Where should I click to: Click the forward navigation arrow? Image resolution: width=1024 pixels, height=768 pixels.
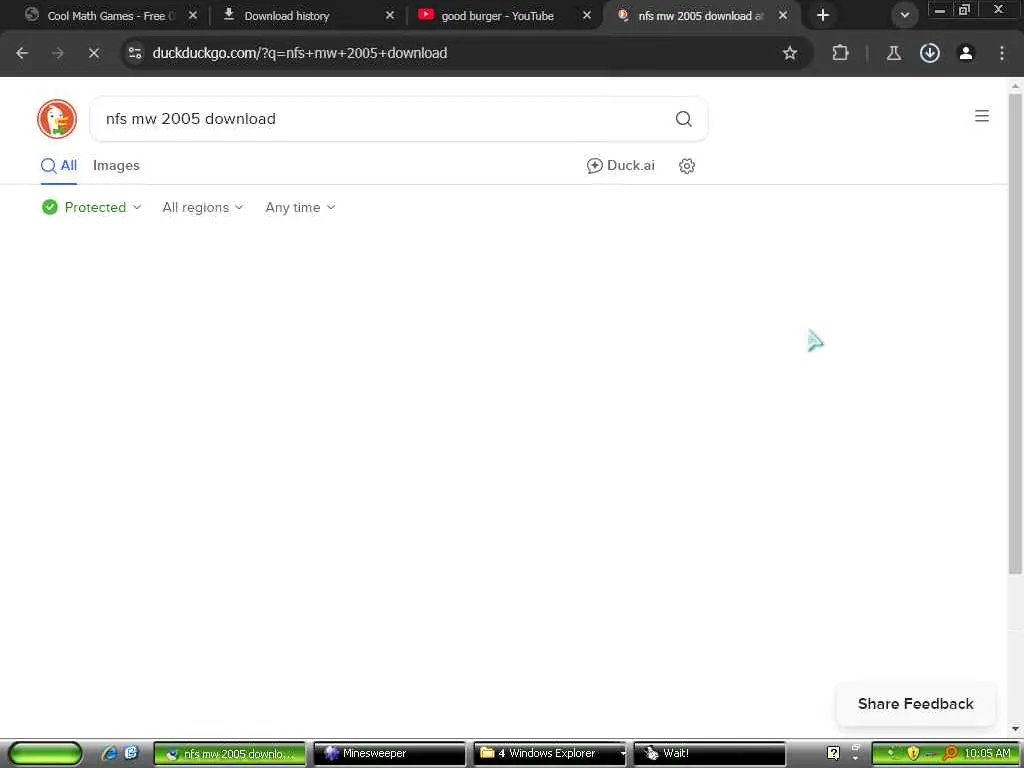[58, 54]
